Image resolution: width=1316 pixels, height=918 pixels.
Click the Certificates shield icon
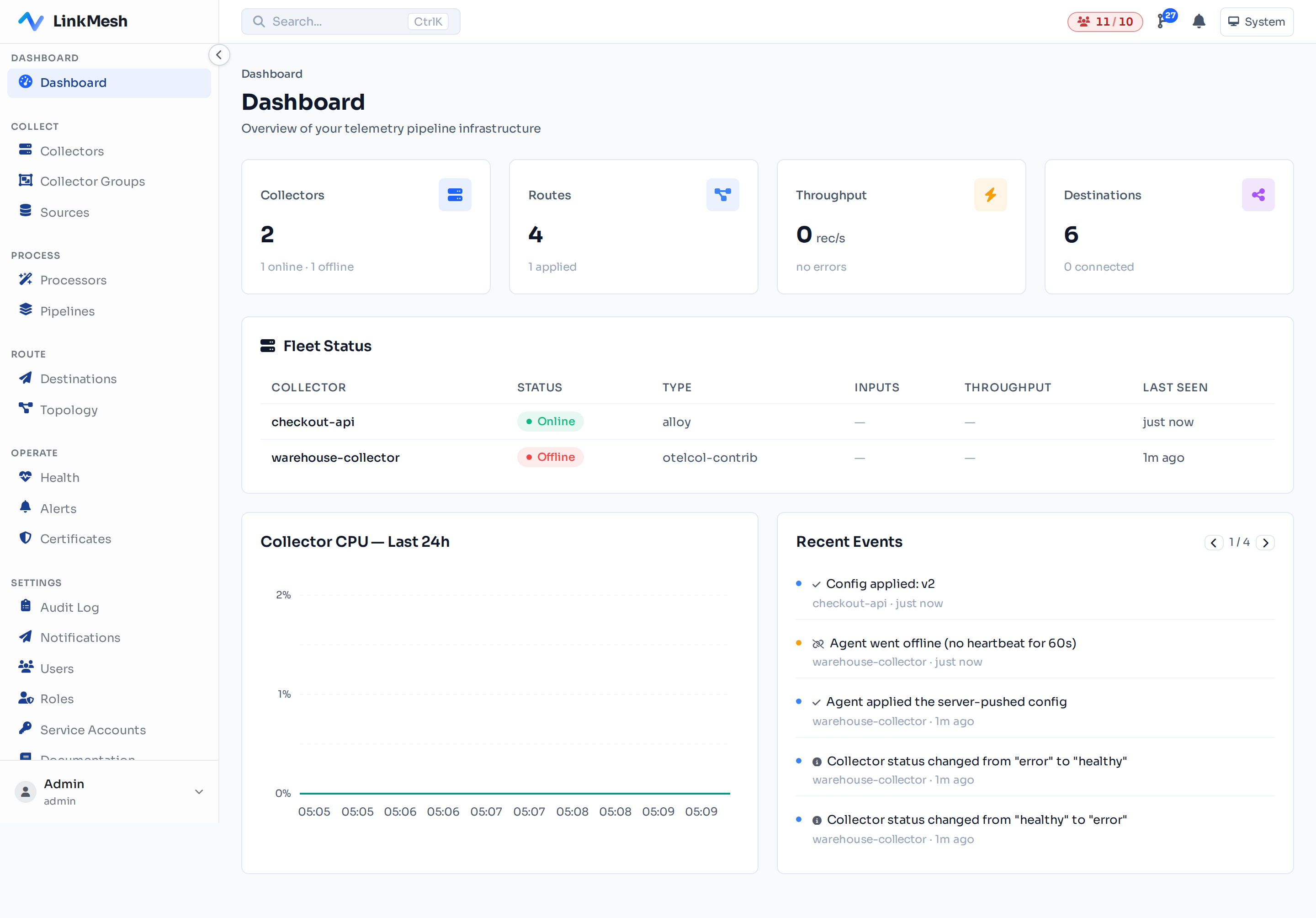(26, 538)
